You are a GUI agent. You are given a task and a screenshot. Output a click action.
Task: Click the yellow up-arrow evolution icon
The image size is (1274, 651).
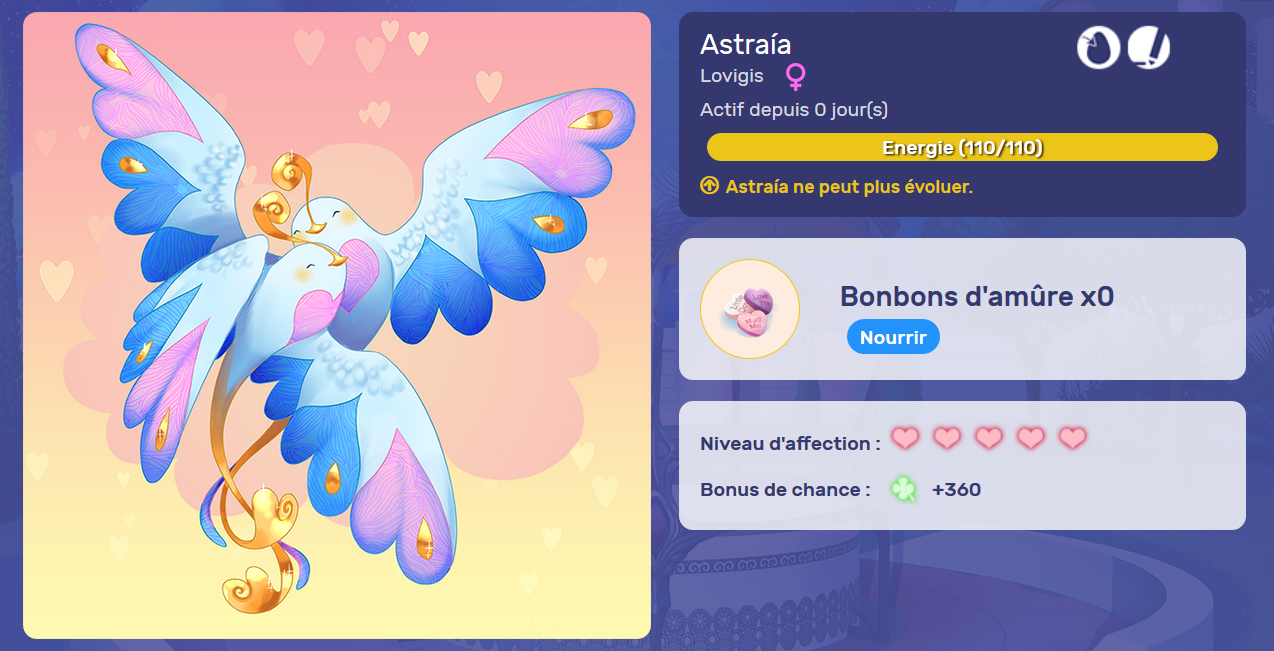pos(710,186)
